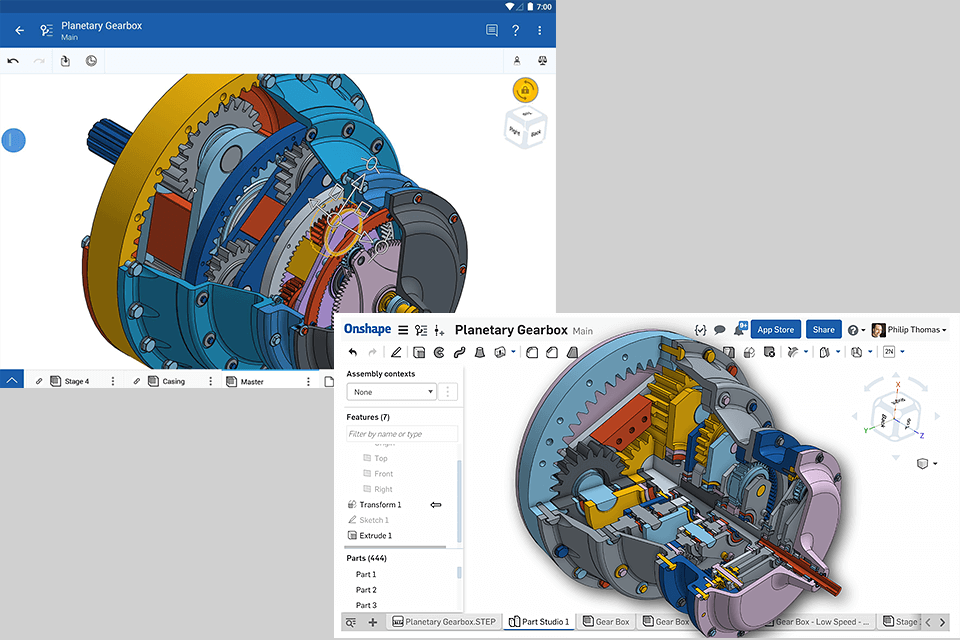This screenshot has height=640, width=960.
Task: Open the display options dropdown below the view cube
Action: [923, 463]
